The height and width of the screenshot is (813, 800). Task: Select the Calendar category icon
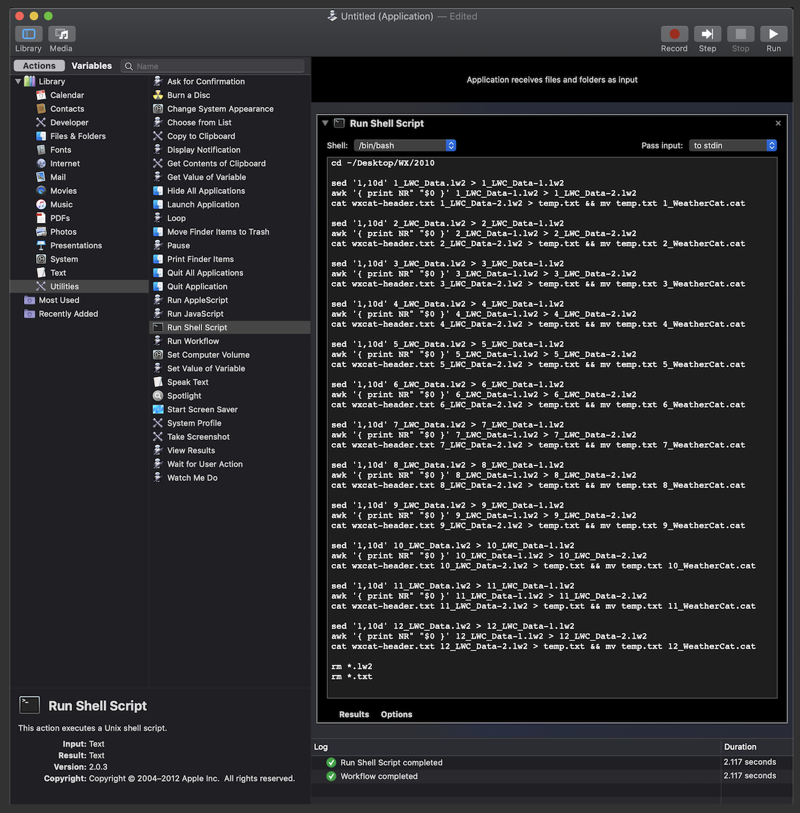[41, 95]
